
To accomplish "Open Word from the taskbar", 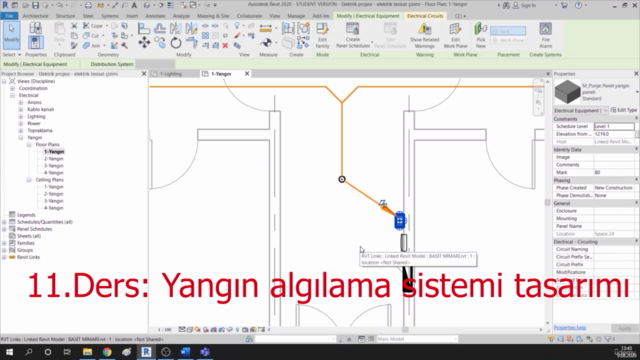I will (185, 352).
